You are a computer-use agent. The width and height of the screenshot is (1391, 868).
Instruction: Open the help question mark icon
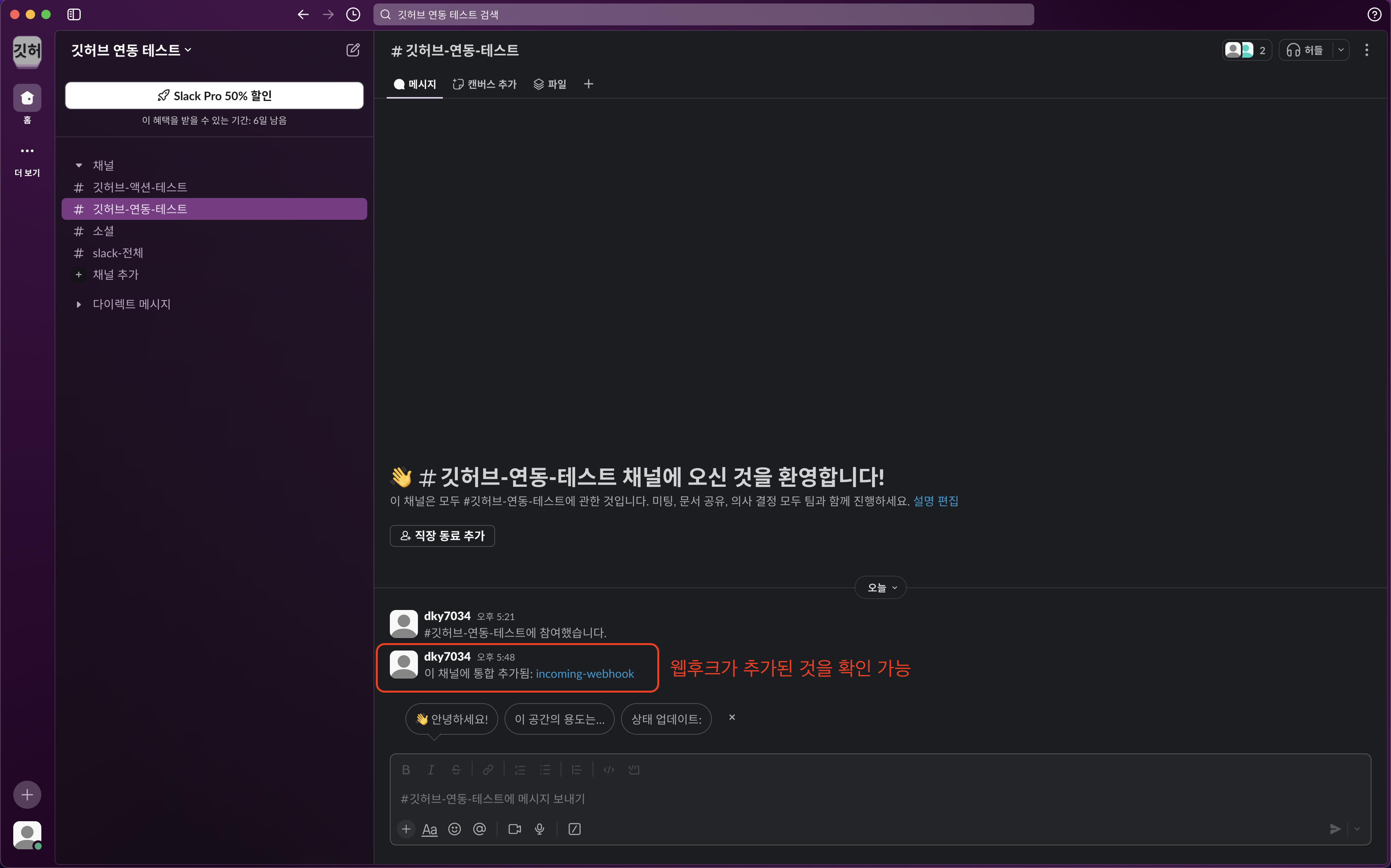[x=1374, y=14]
